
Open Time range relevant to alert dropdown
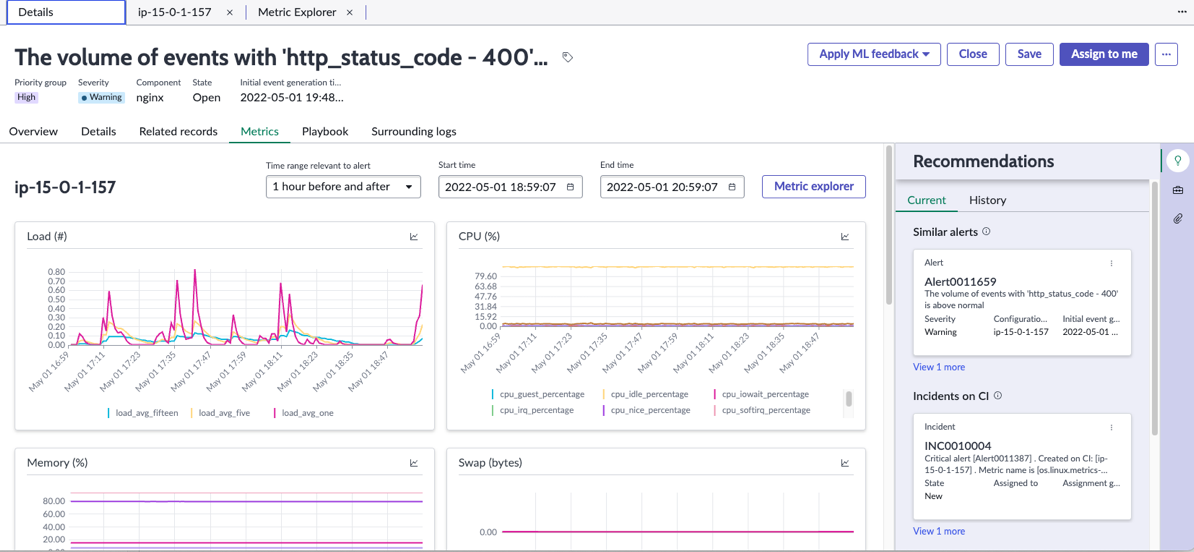point(343,187)
